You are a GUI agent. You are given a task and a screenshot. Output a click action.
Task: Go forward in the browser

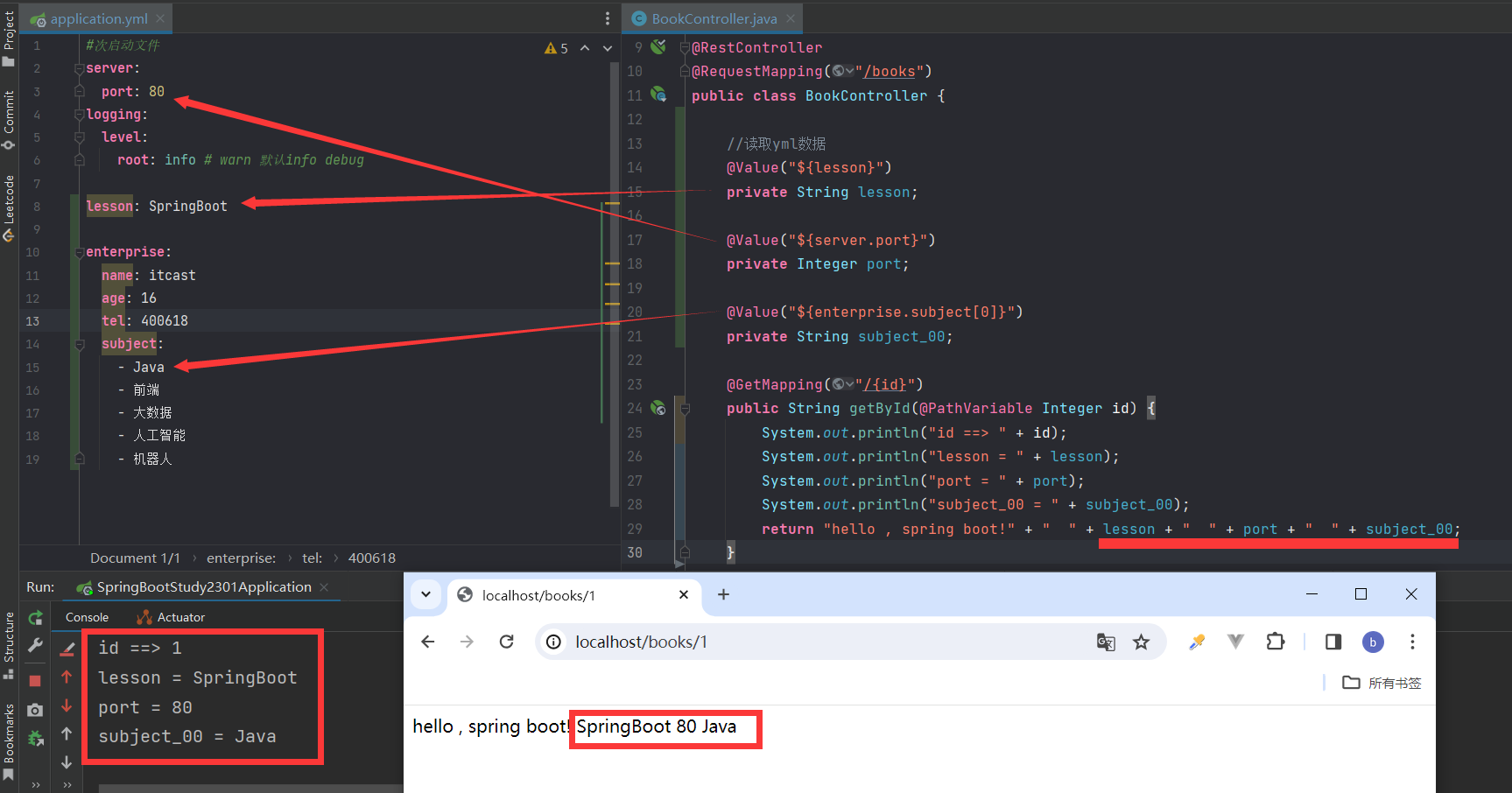pos(467,642)
